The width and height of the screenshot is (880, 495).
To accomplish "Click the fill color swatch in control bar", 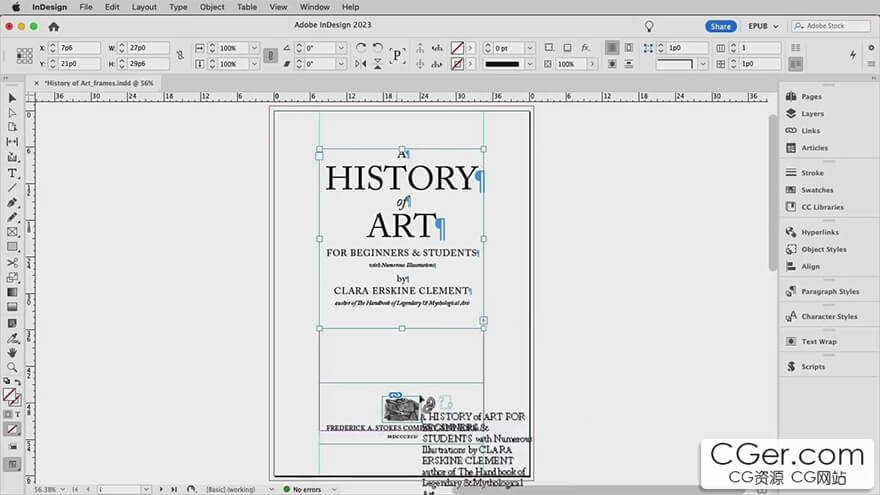I will (x=457, y=48).
